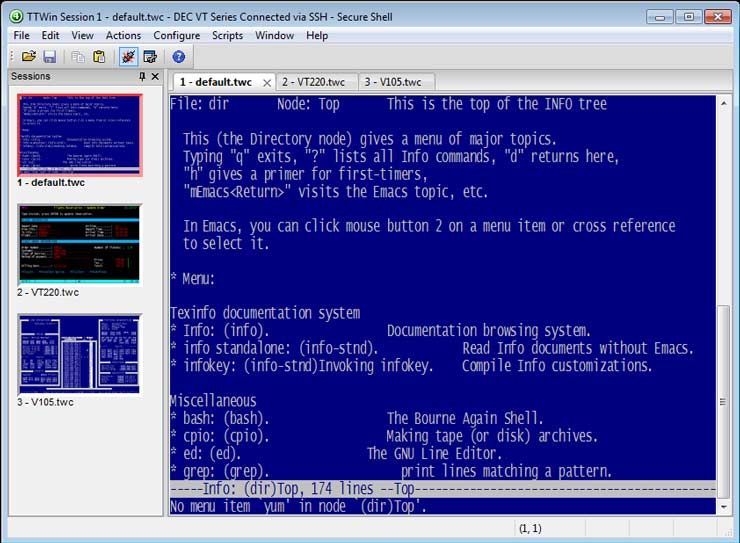The height and width of the screenshot is (543, 740).
Task: Select the 3 - V105.twc session thumbnail
Action: click(80, 354)
